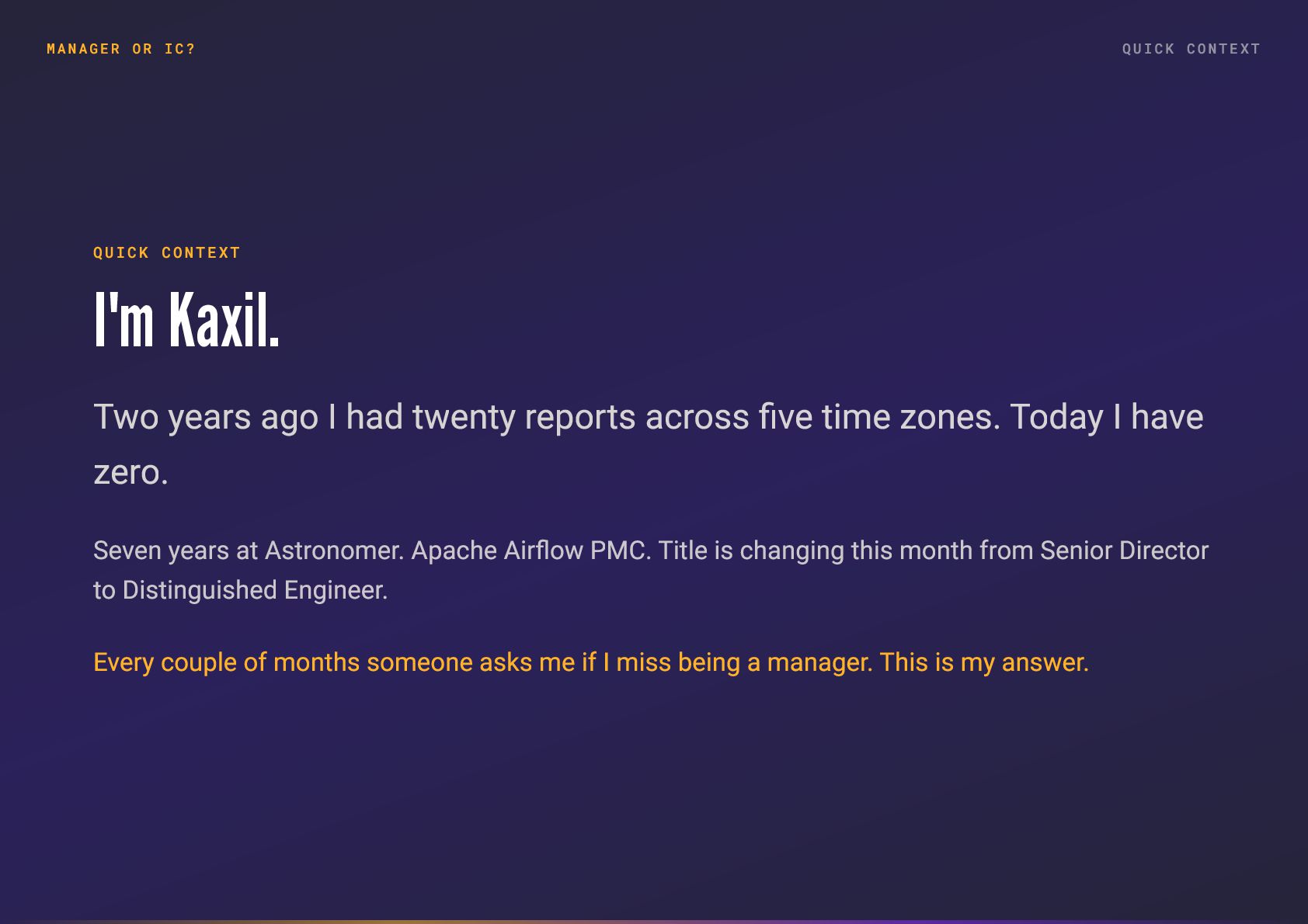Click the gradient progress bar at slide bottom

654,922
